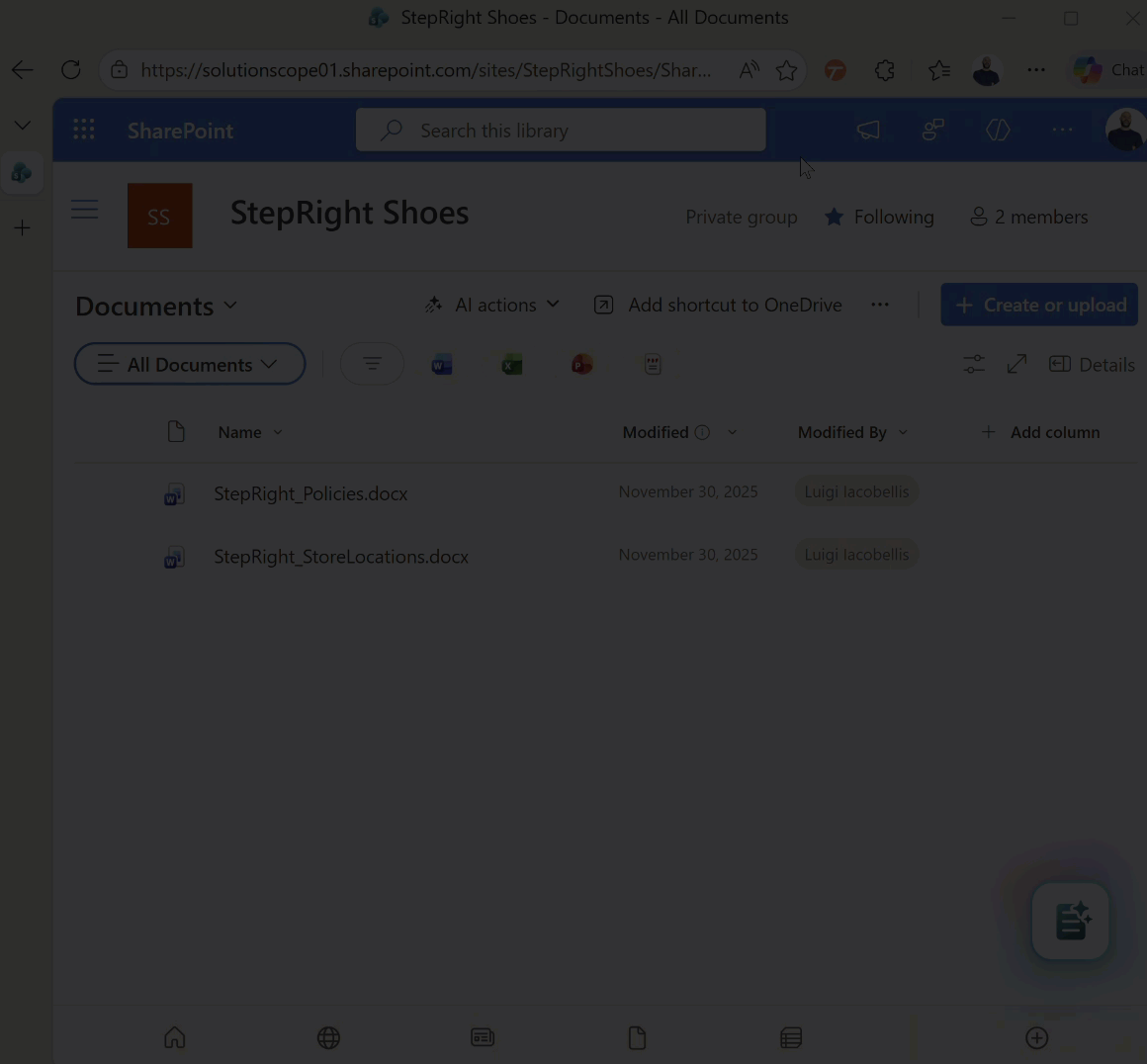Click Create or upload button
This screenshot has height=1064, width=1147.
point(1039,305)
